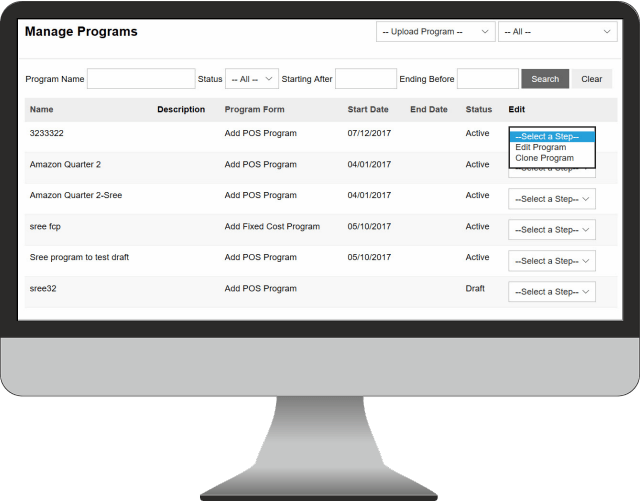Viewport: 640px width, 501px height.
Task: Open the Status All dropdown
Action: click(252, 79)
